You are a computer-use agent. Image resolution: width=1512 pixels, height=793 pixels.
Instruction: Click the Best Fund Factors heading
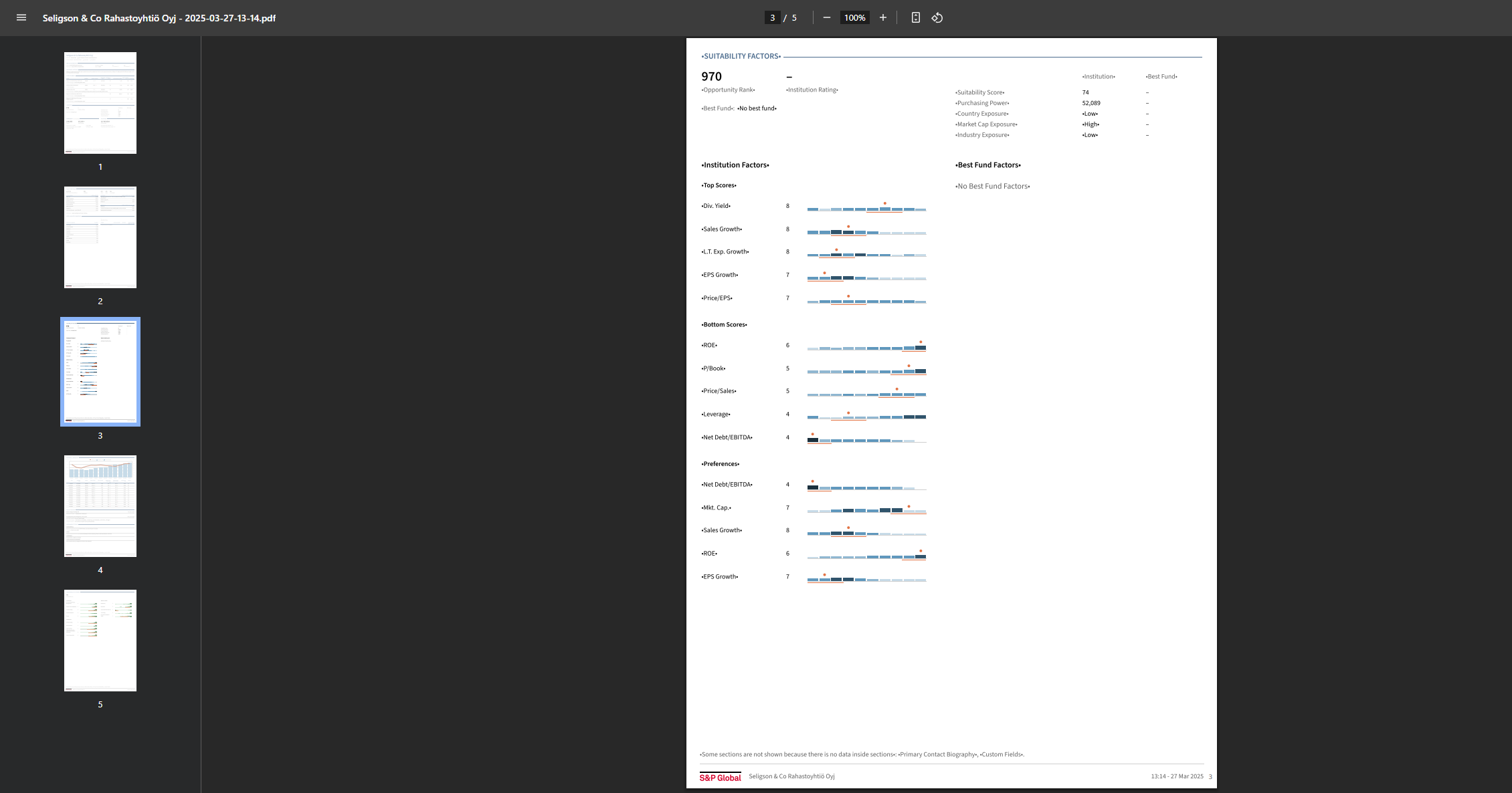[x=988, y=165]
